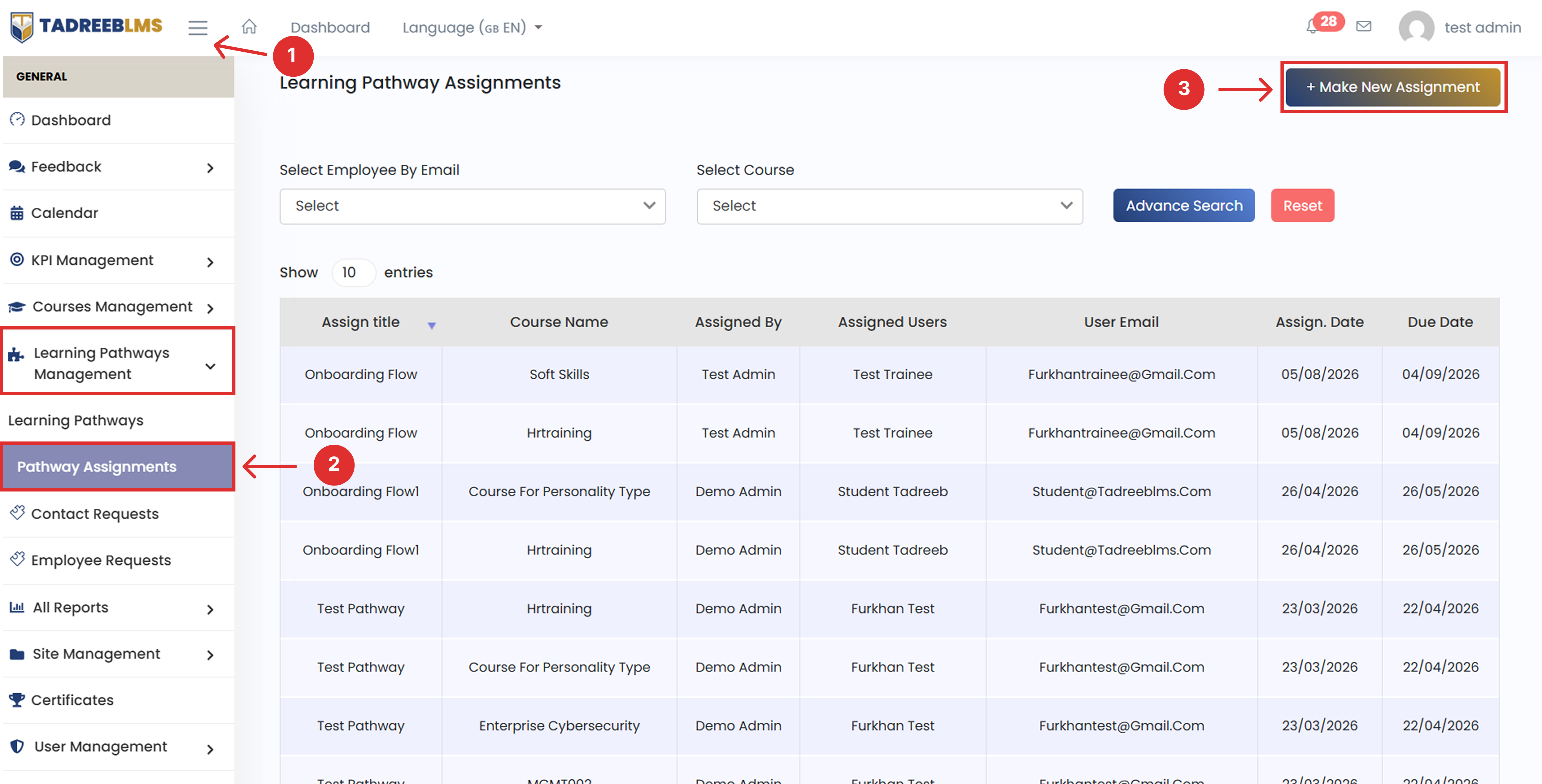Image resolution: width=1542 pixels, height=784 pixels.
Task: Open Certificates in the sidebar
Action: pos(119,700)
